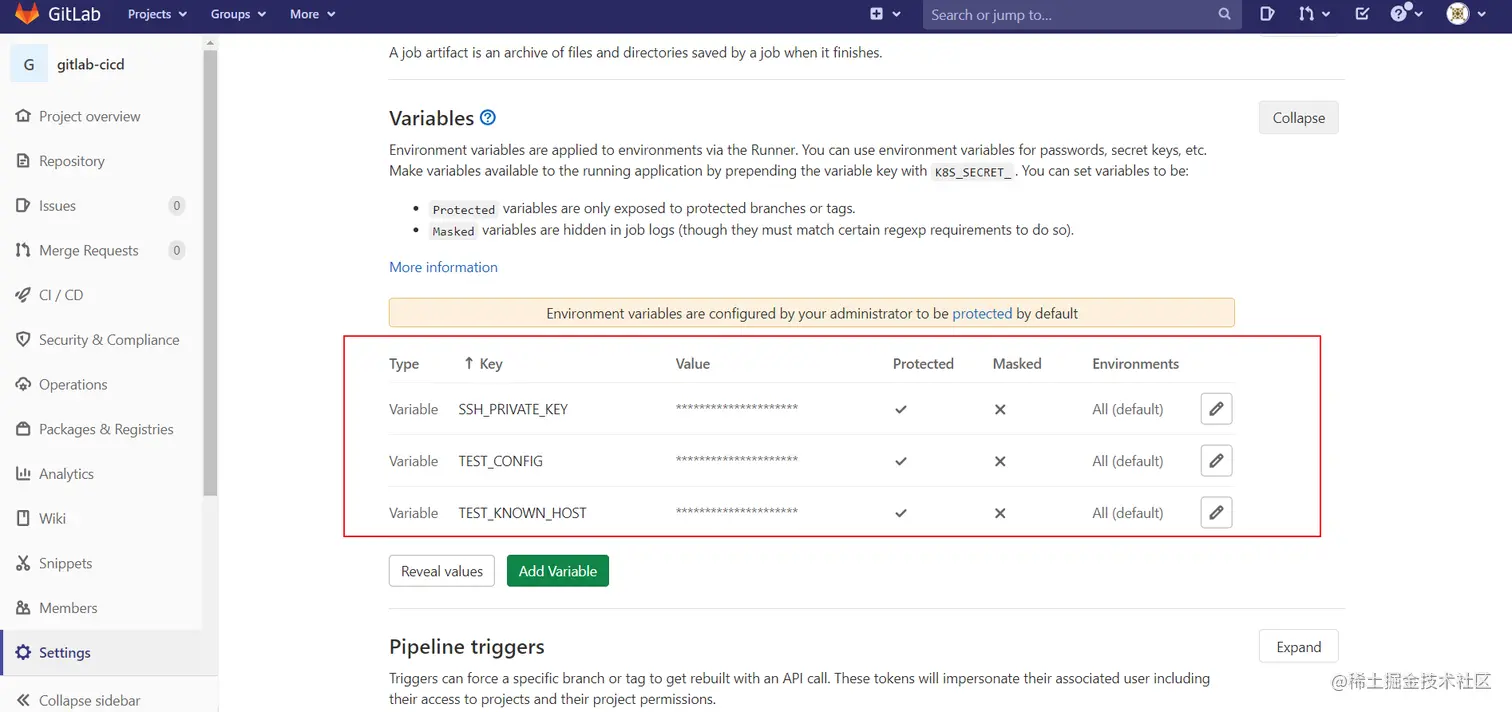Open the Members sidebar entry
The height and width of the screenshot is (712, 1512).
pos(66,608)
